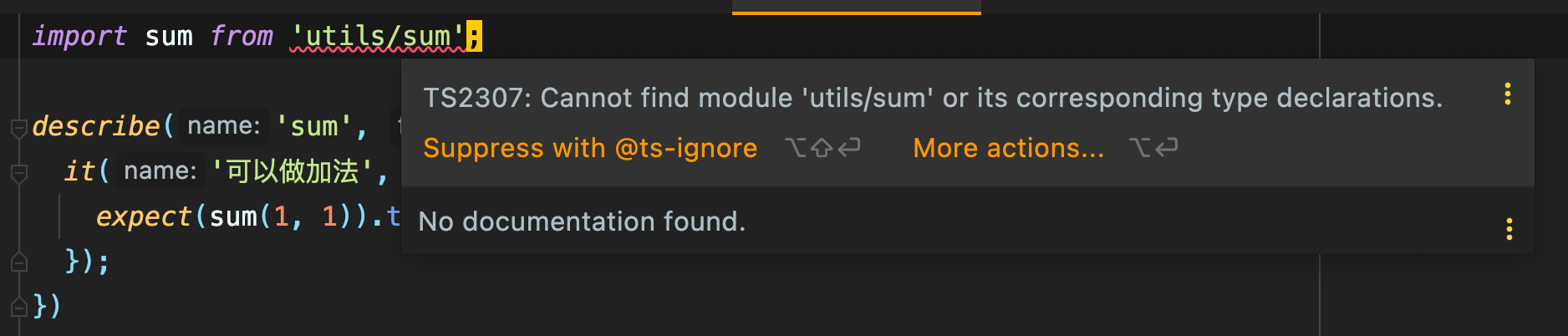Image resolution: width=1568 pixels, height=336 pixels.
Task: Click the "name:" parameter hint on the describe line
Action: (223, 126)
